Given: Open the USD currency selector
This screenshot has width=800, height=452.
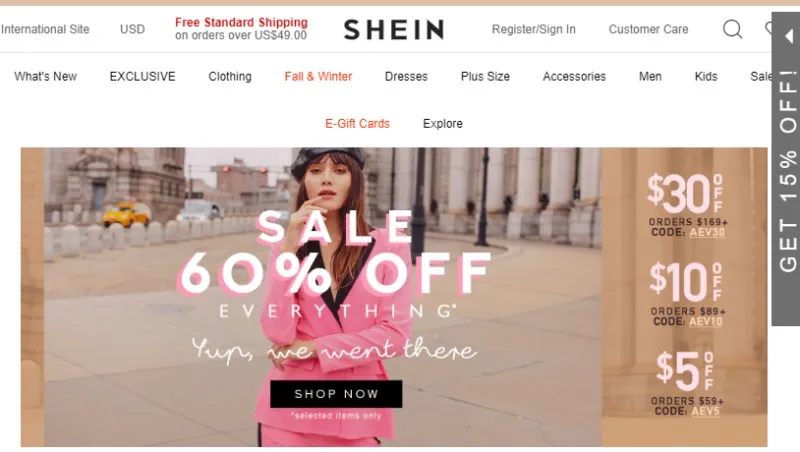Looking at the screenshot, I should tap(132, 30).
